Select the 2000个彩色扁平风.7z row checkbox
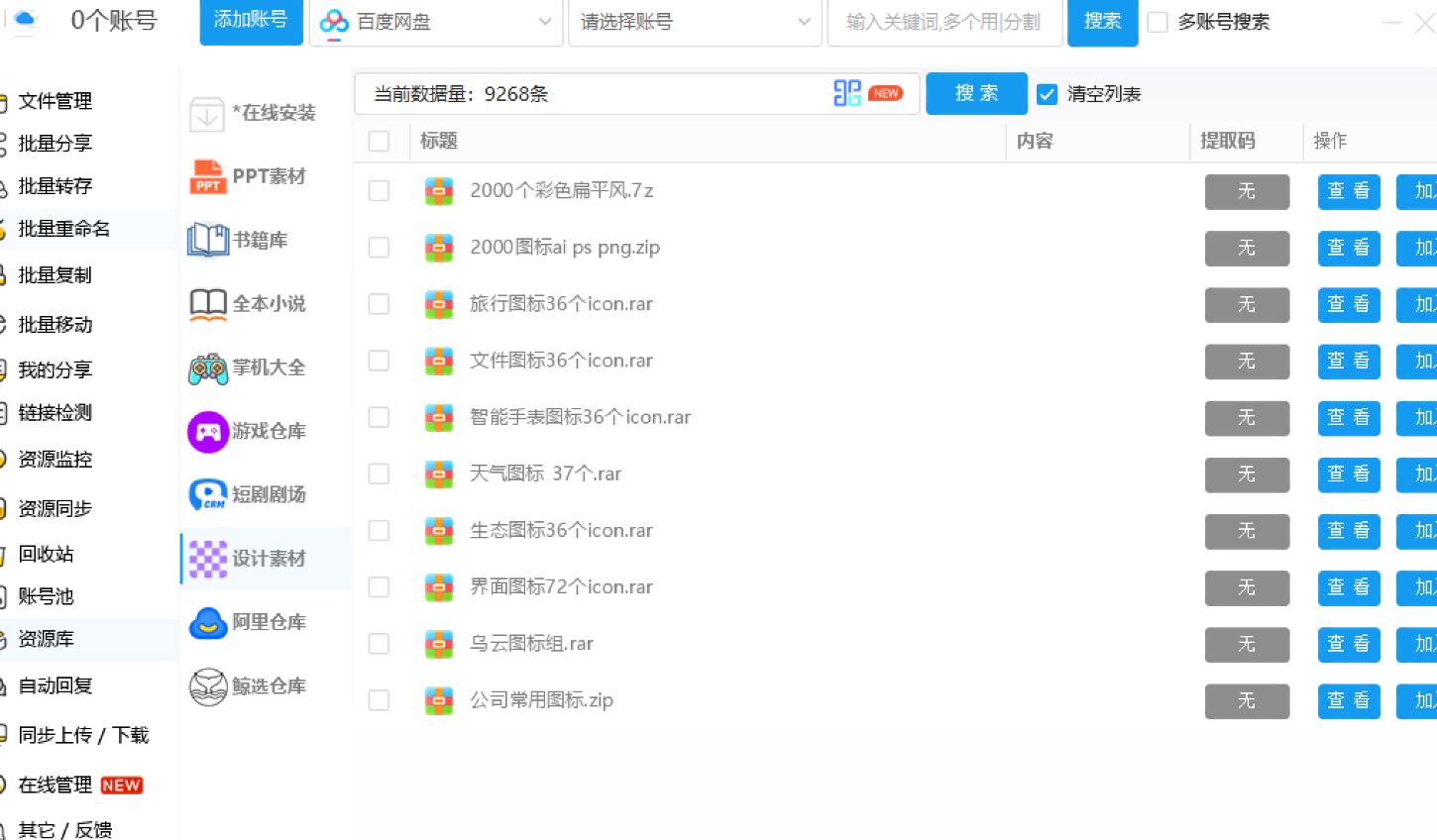Image resolution: width=1437 pixels, height=840 pixels. [379, 190]
